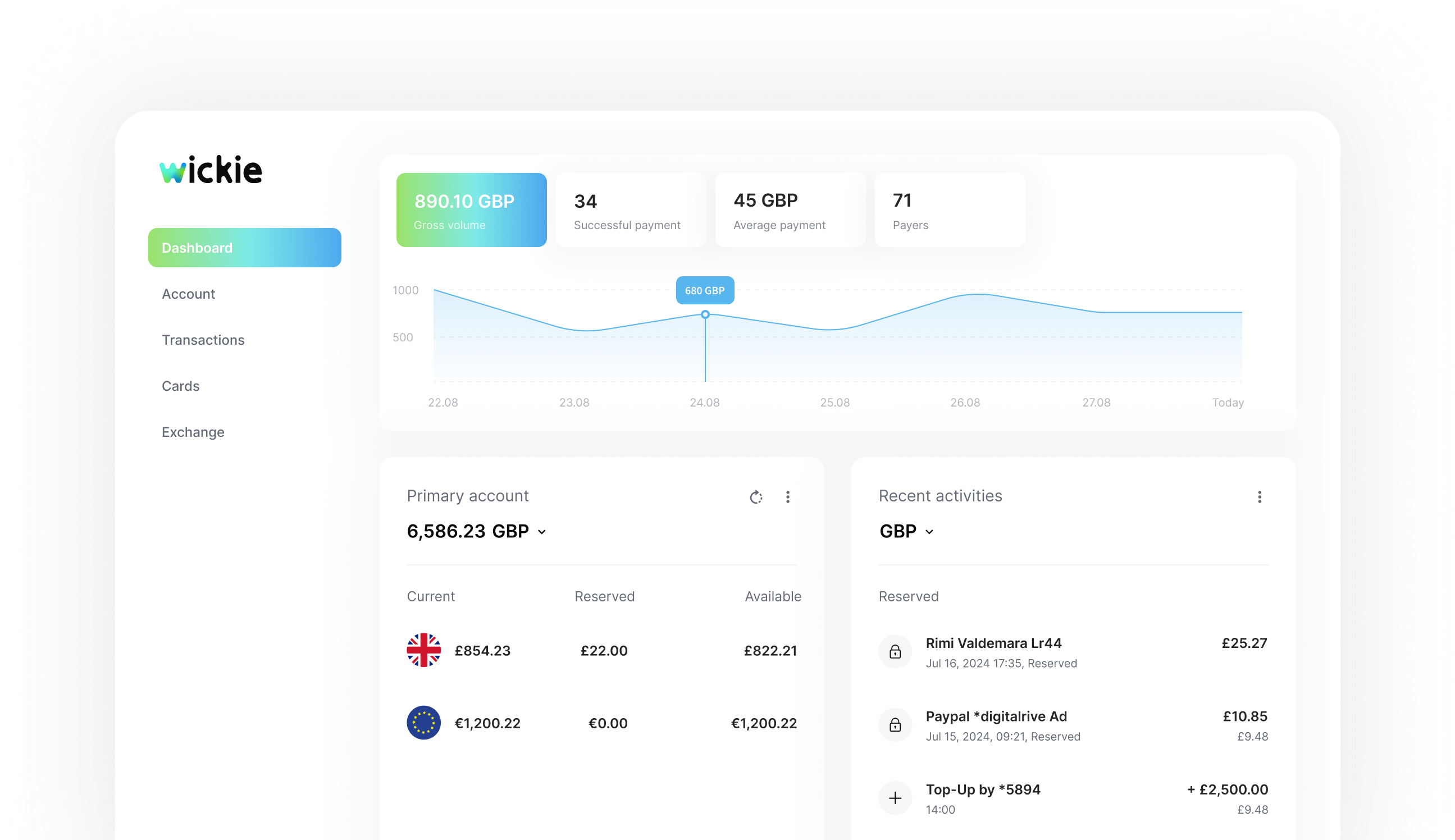
Task: Open Transactions page from sidebar
Action: click(x=203, y=340)
